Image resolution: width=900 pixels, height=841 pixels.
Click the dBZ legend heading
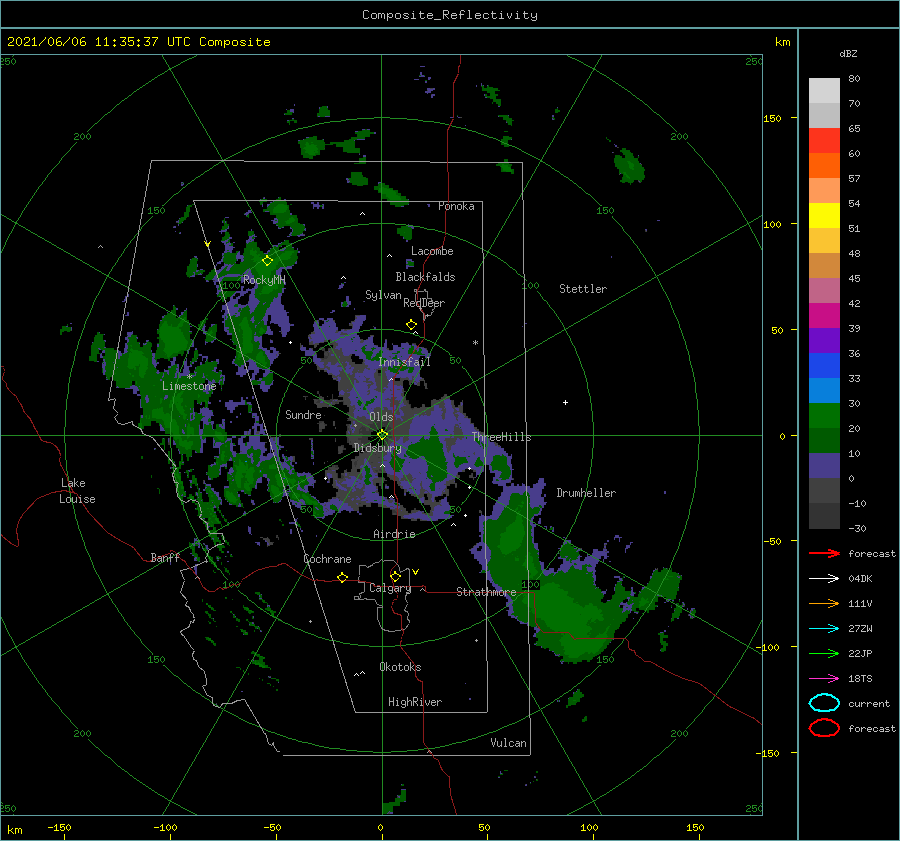click(848, 53)
